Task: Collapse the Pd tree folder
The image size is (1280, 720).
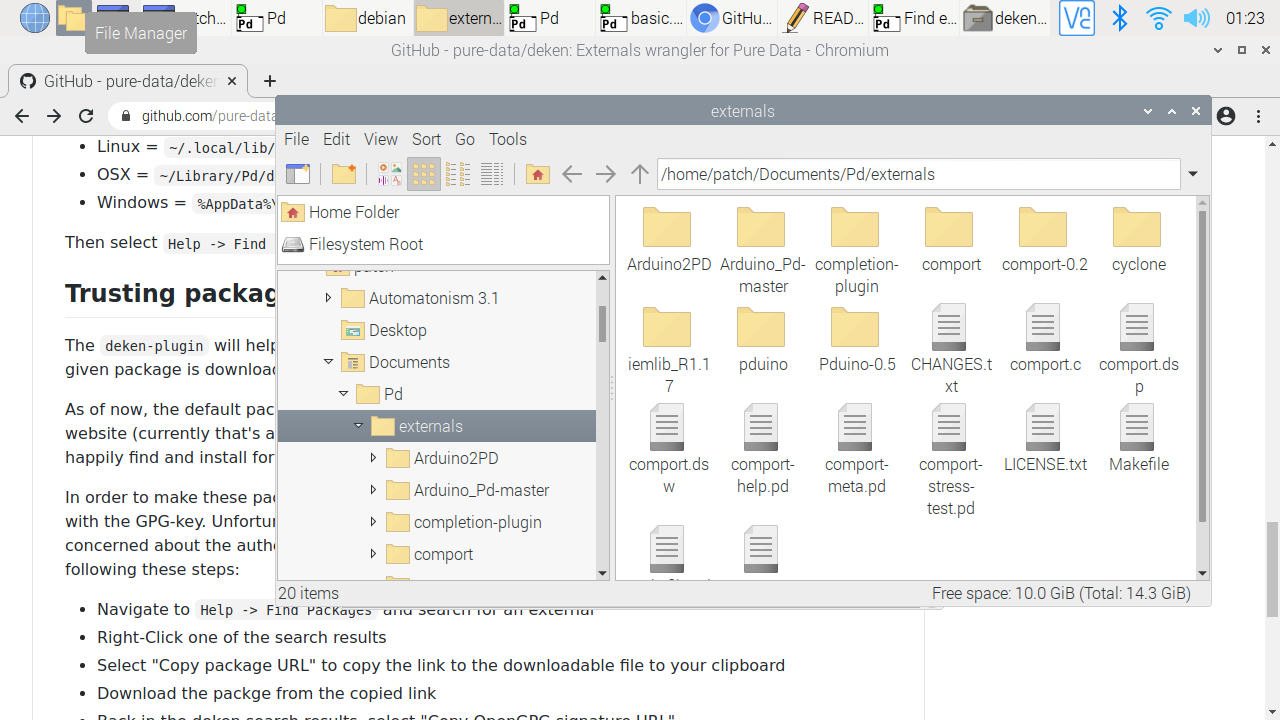Action: tap(343, 394)
